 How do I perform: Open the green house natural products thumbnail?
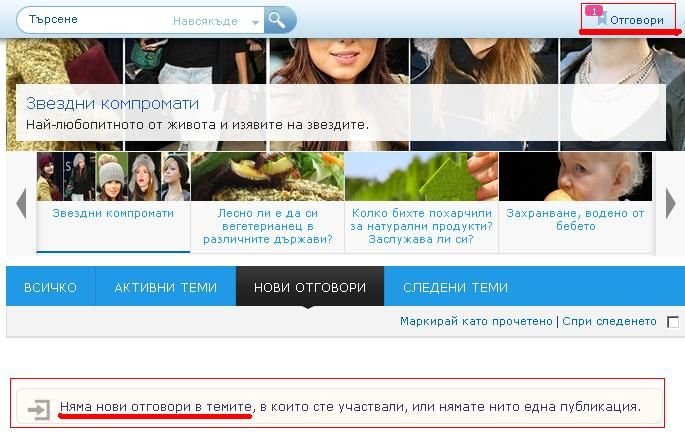420,177
